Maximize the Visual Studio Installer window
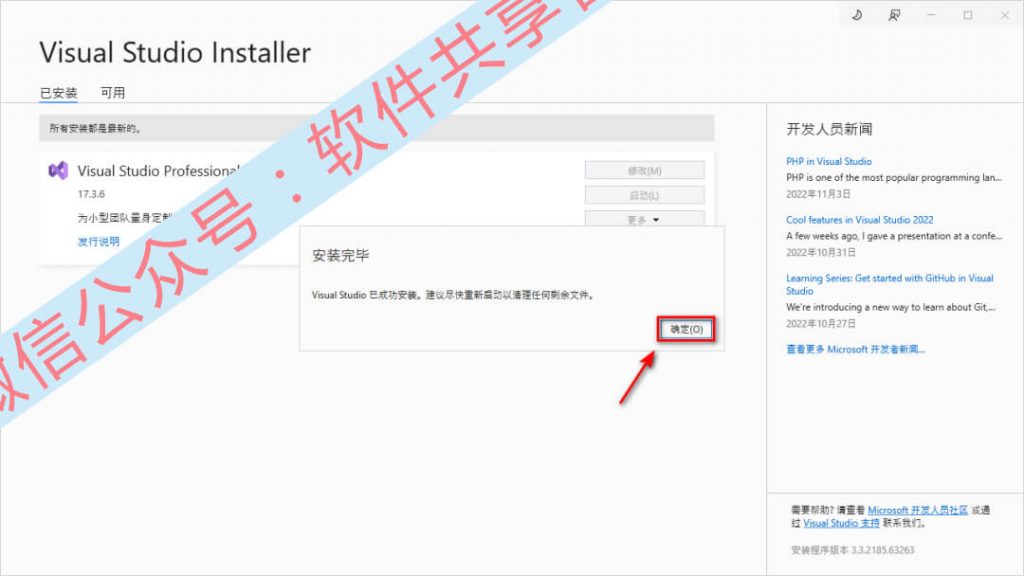The width and height of the screenshot is (1024, 576). click(x=968, y=15)
